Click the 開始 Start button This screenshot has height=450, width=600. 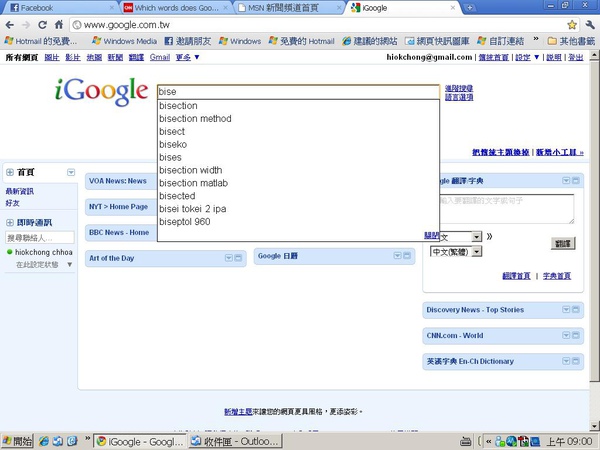tap(17, 441)
